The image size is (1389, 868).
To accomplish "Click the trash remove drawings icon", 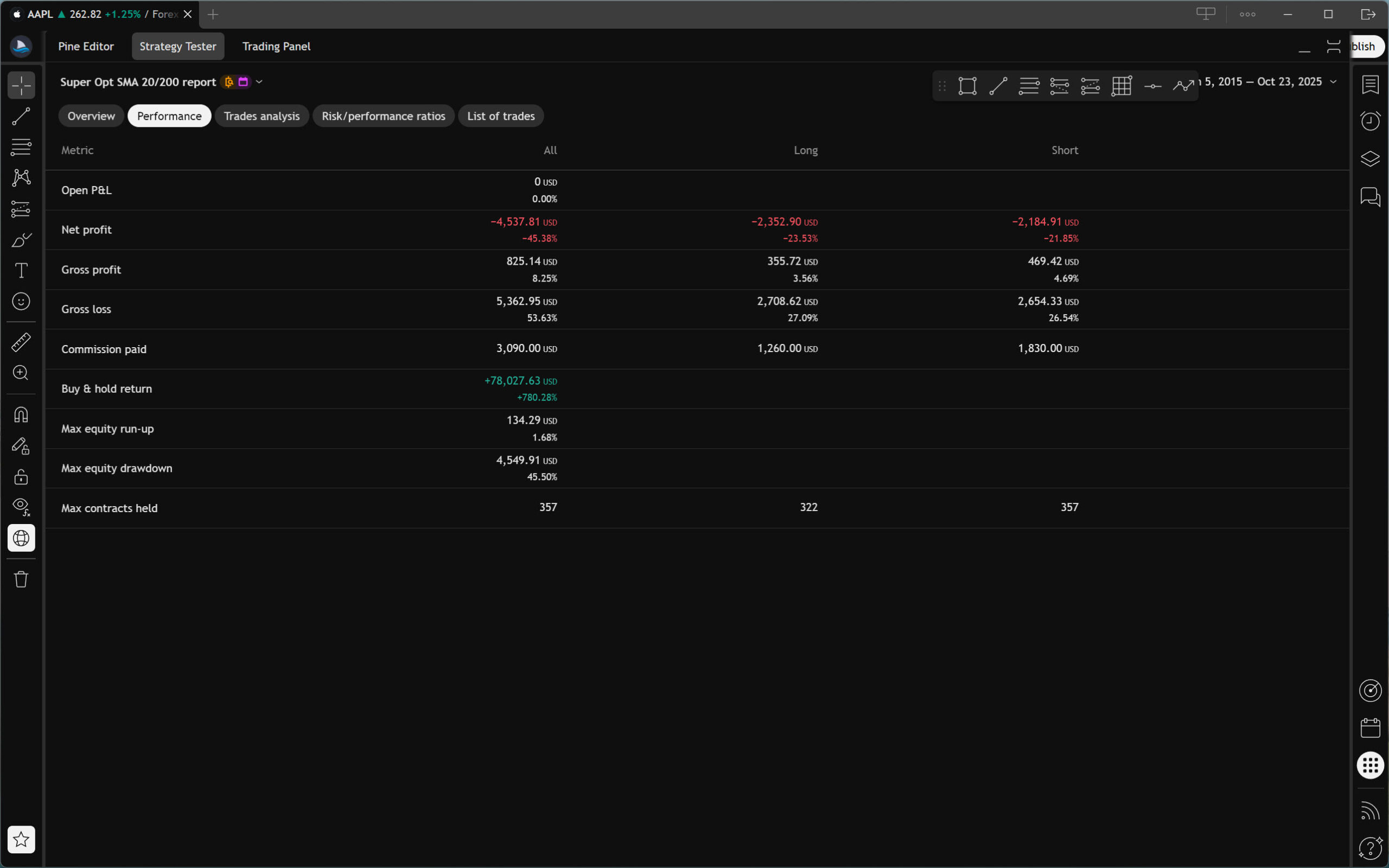I will click(21, 579).
